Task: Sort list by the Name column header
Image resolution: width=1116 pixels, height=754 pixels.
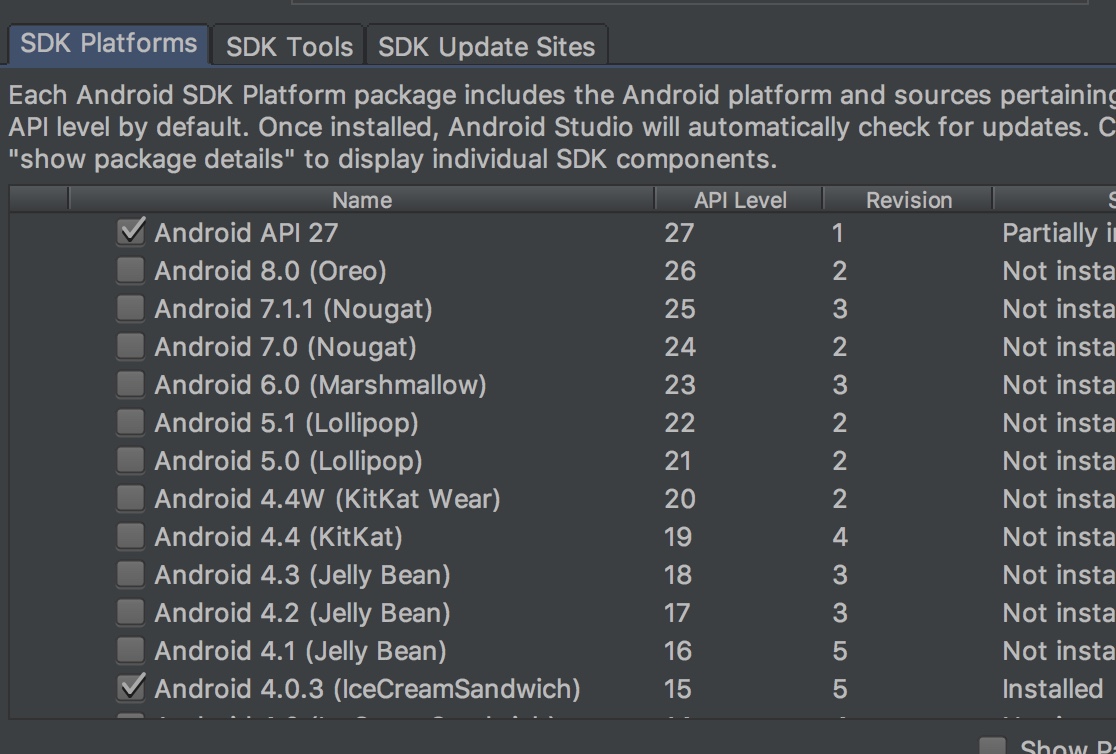Action: point(361,200)
